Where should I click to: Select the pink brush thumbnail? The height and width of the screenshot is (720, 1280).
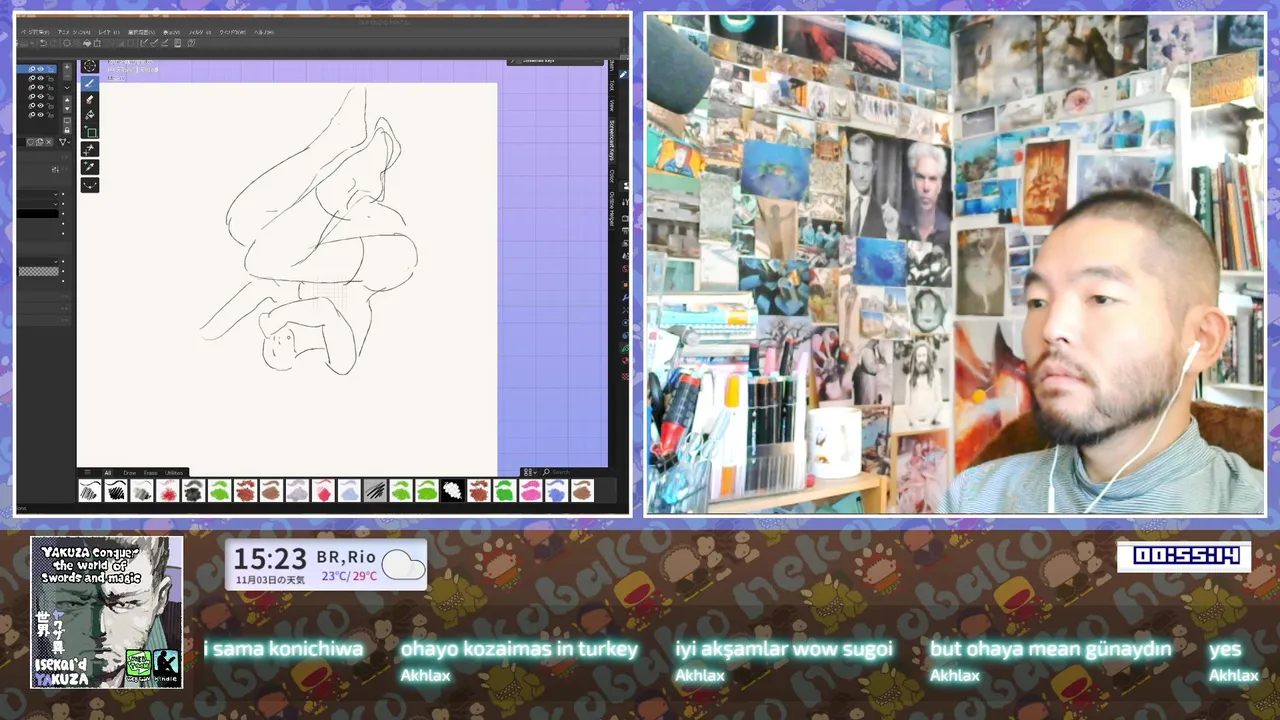coord(530,490)
